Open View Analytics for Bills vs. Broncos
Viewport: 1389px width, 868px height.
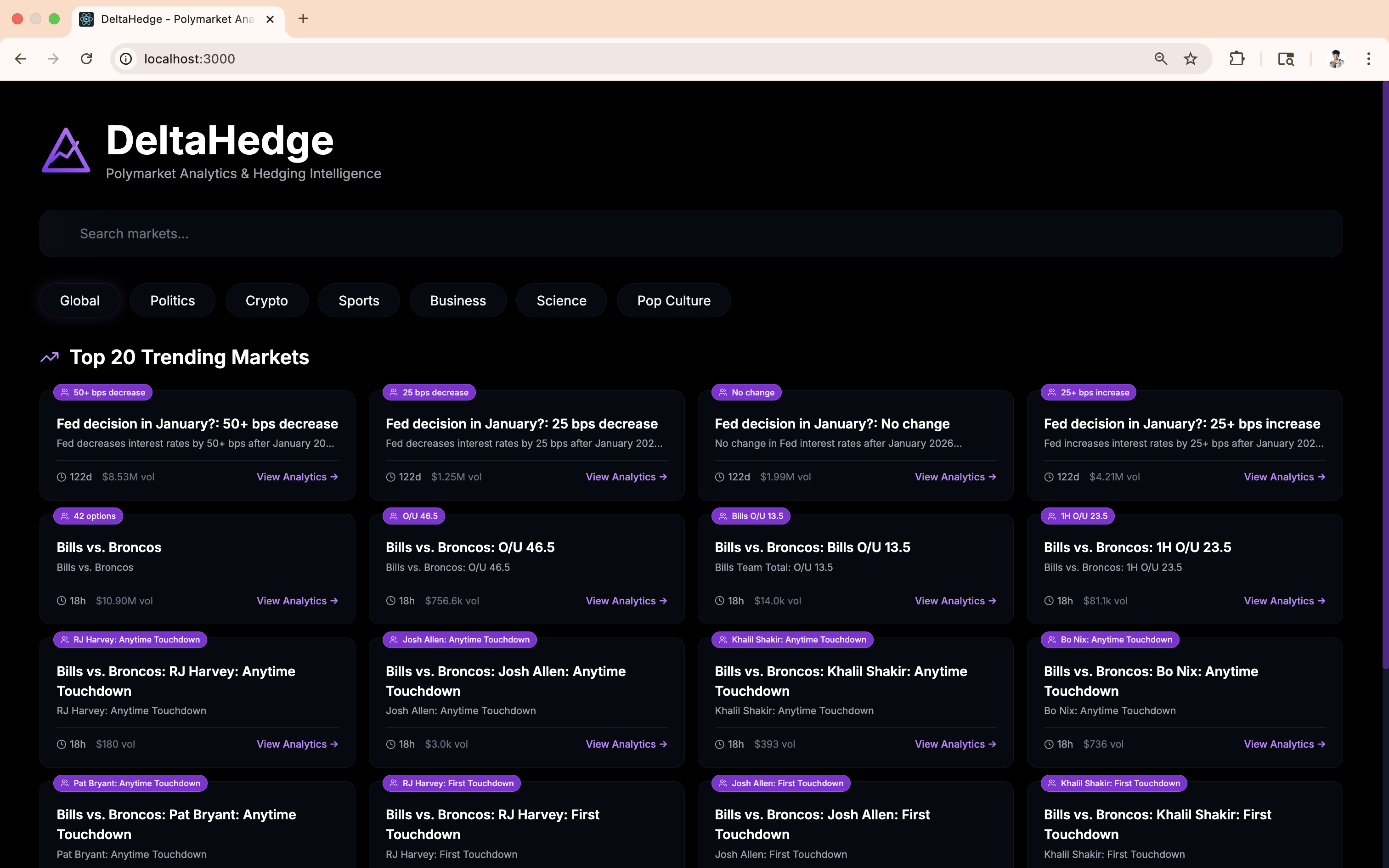point(297,601)
